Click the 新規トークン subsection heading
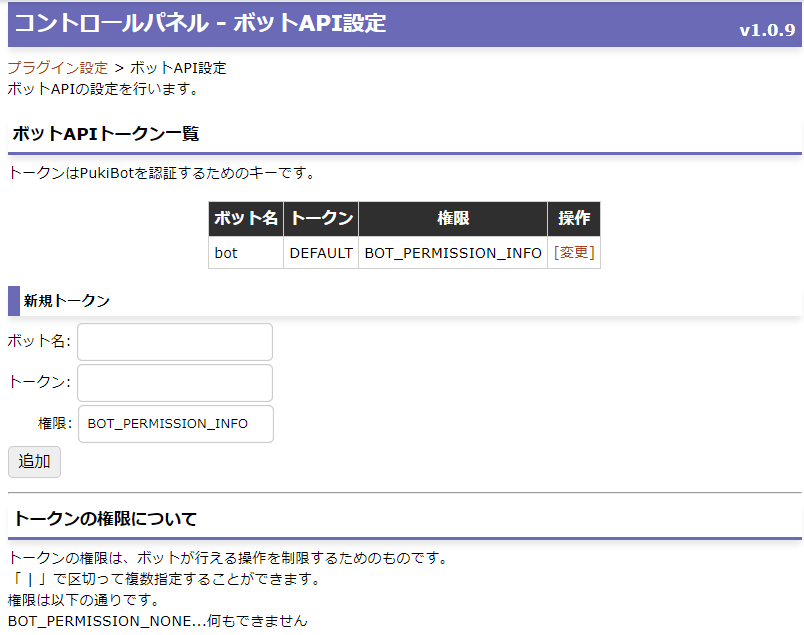This screenshot has width=804, height=635. click(x=67, y=300)
